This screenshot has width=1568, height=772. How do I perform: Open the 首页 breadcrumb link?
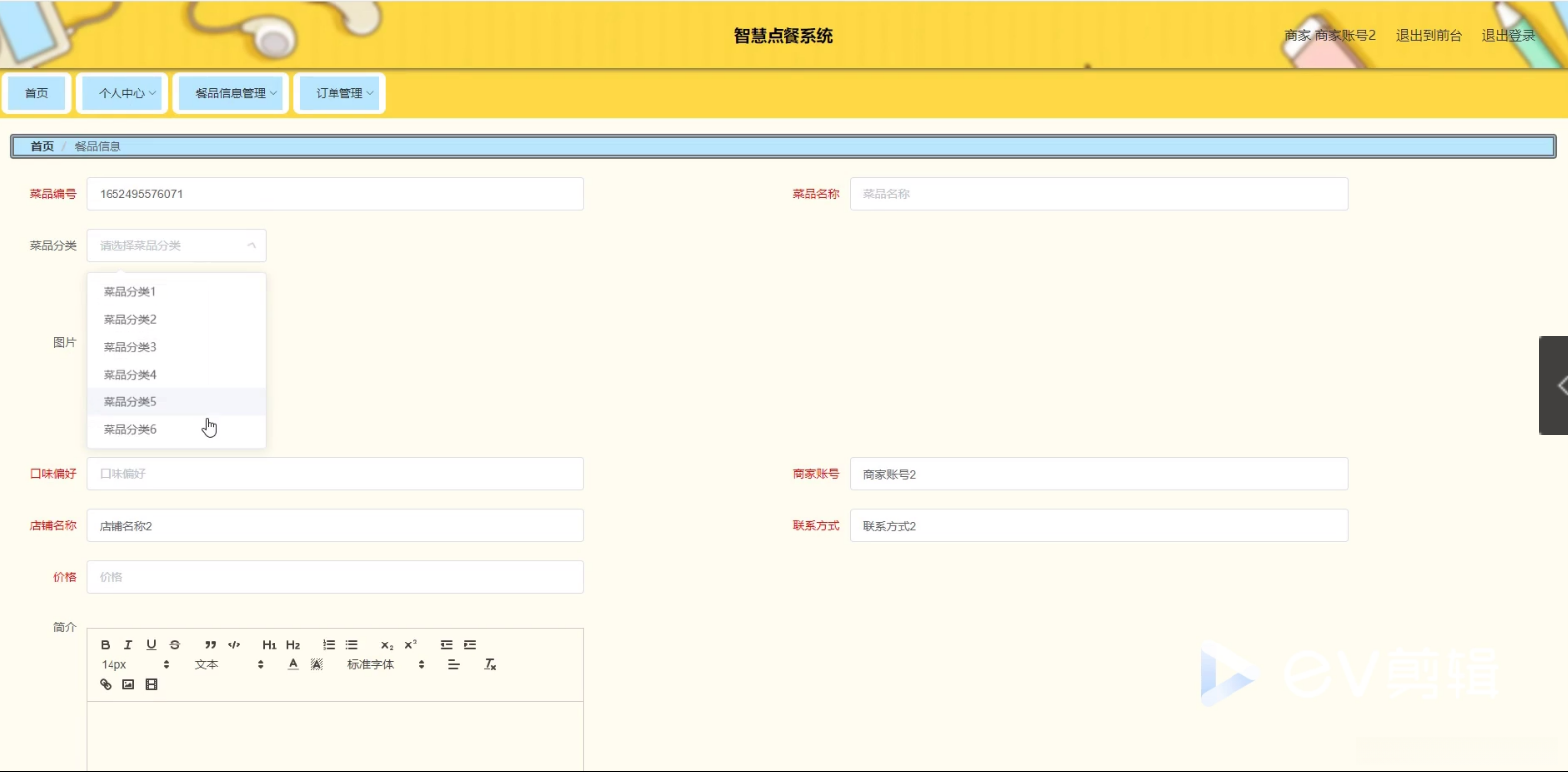coord(42,146)
